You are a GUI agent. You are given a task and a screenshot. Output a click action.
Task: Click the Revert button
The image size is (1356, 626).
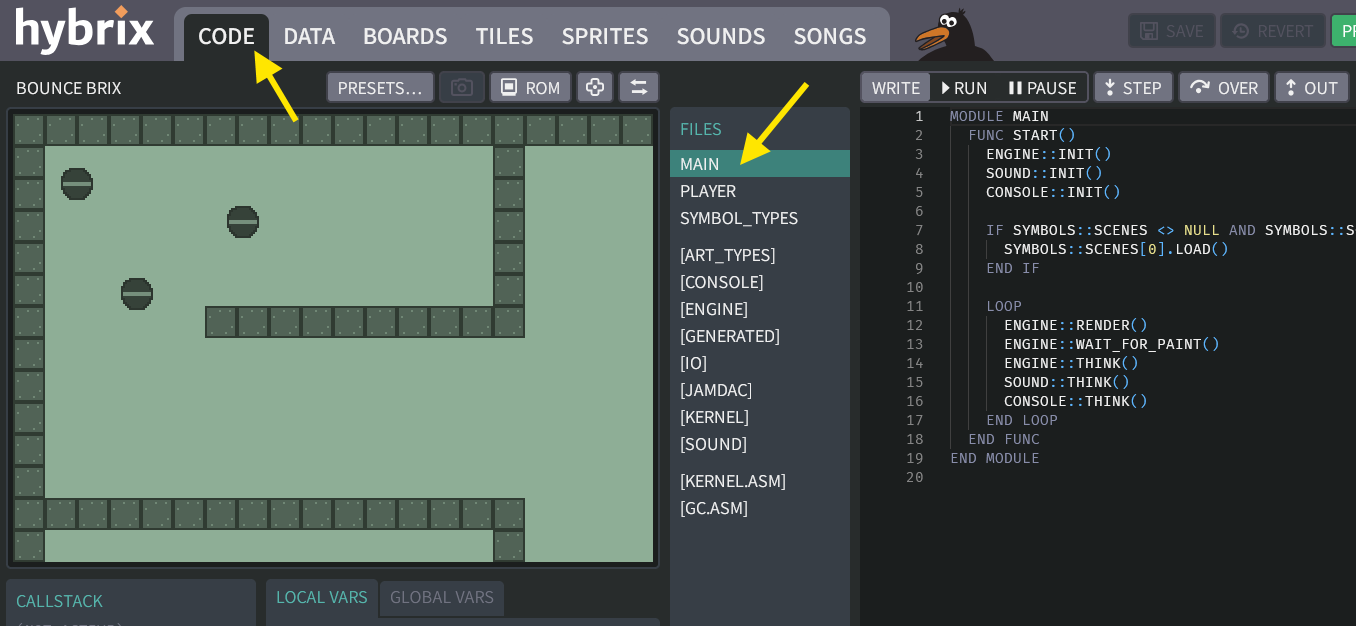point(1272,31)
